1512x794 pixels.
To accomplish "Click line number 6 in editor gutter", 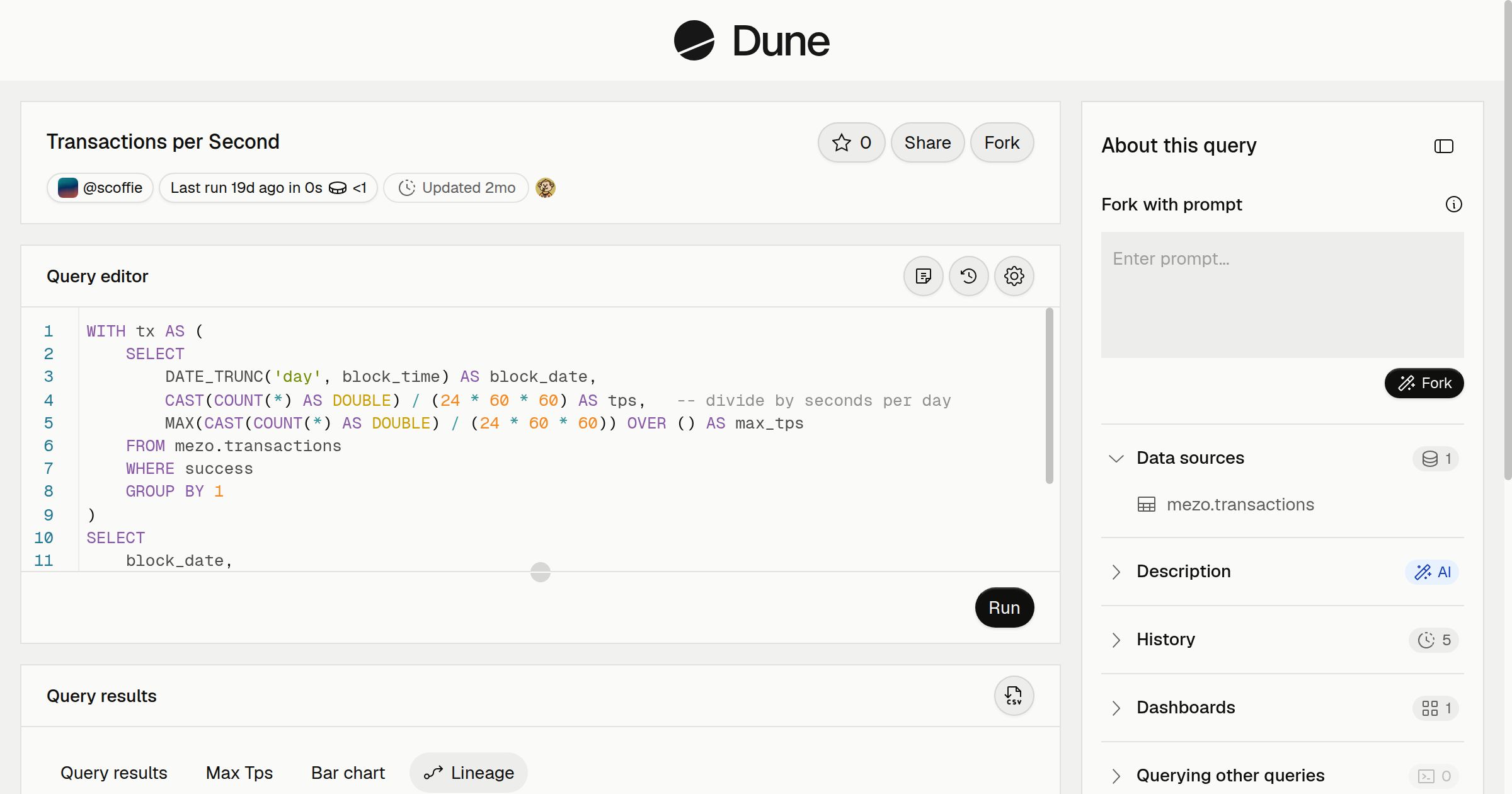I will pyautogui.click(x=49, y=446).
